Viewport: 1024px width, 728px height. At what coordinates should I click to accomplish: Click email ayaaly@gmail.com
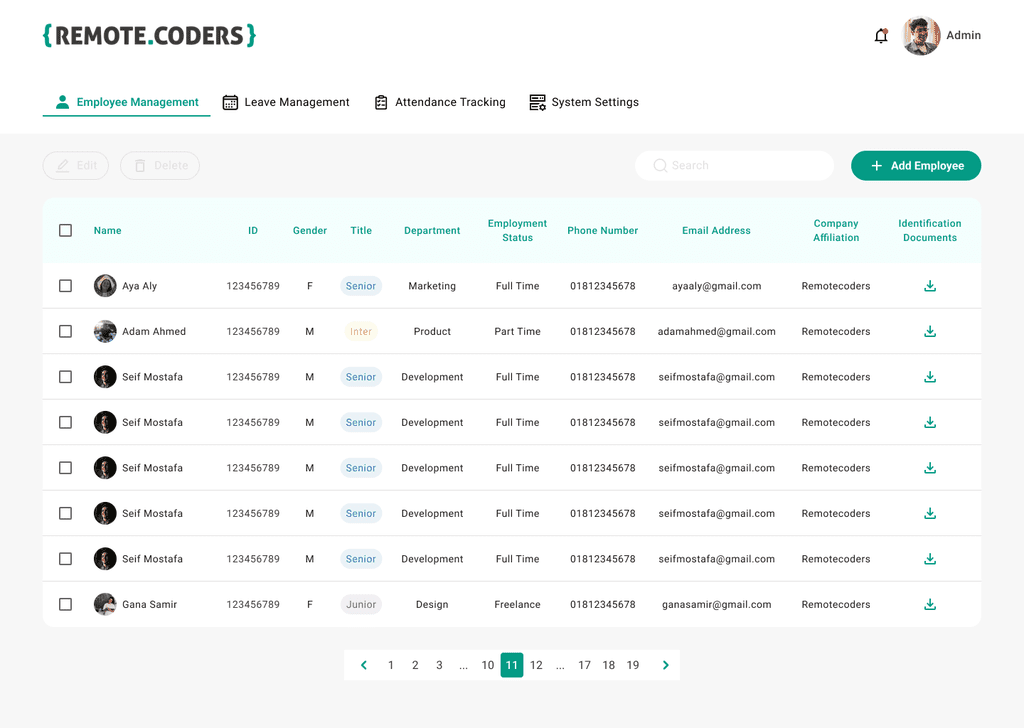(x=716, y=286)
